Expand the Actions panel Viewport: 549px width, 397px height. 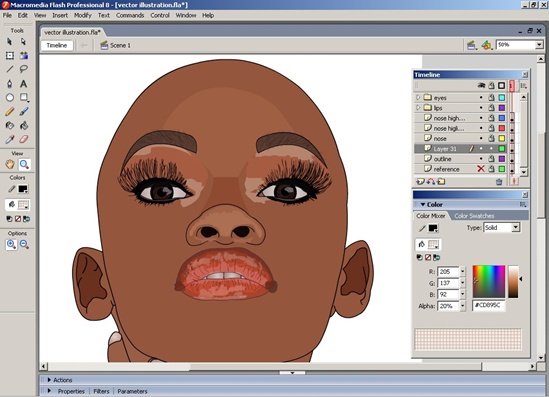(x=49, y=380)
